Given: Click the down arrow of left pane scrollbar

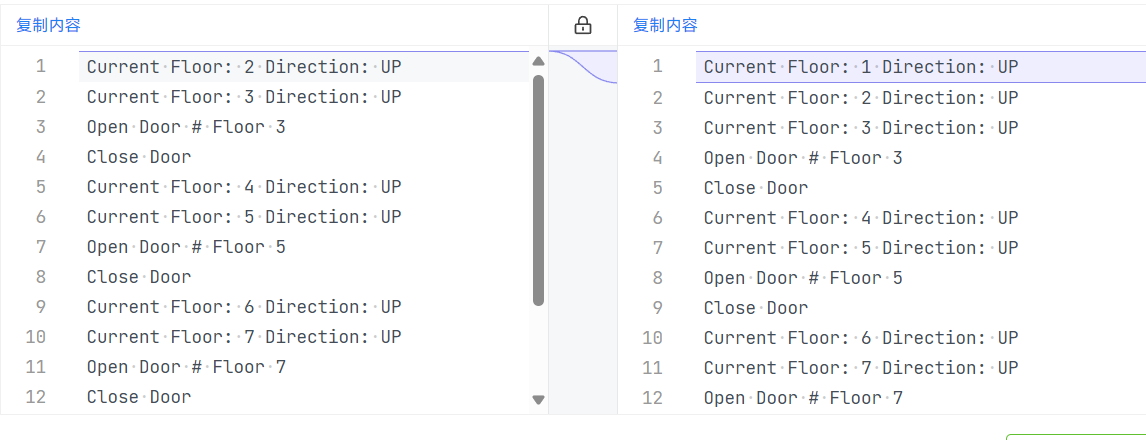Looking at the screenshot, I should [539, 399].
